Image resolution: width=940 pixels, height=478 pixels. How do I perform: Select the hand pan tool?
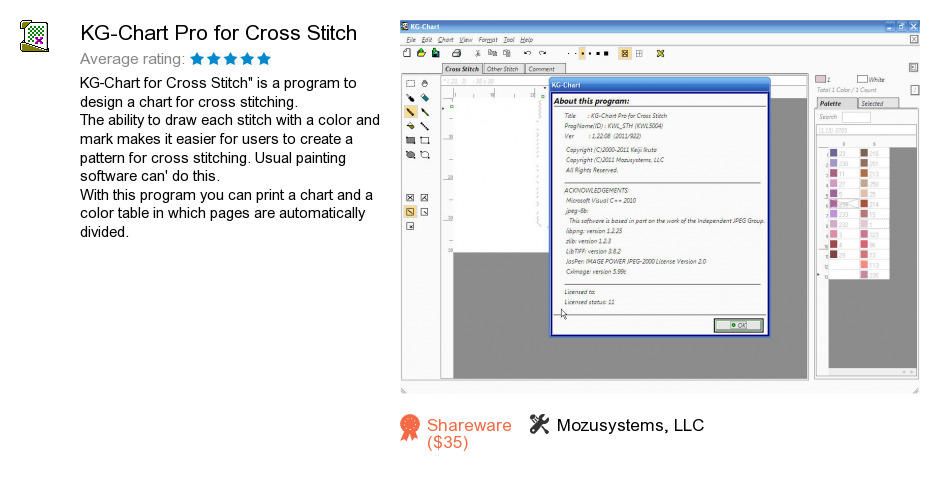tap(425, 84)
